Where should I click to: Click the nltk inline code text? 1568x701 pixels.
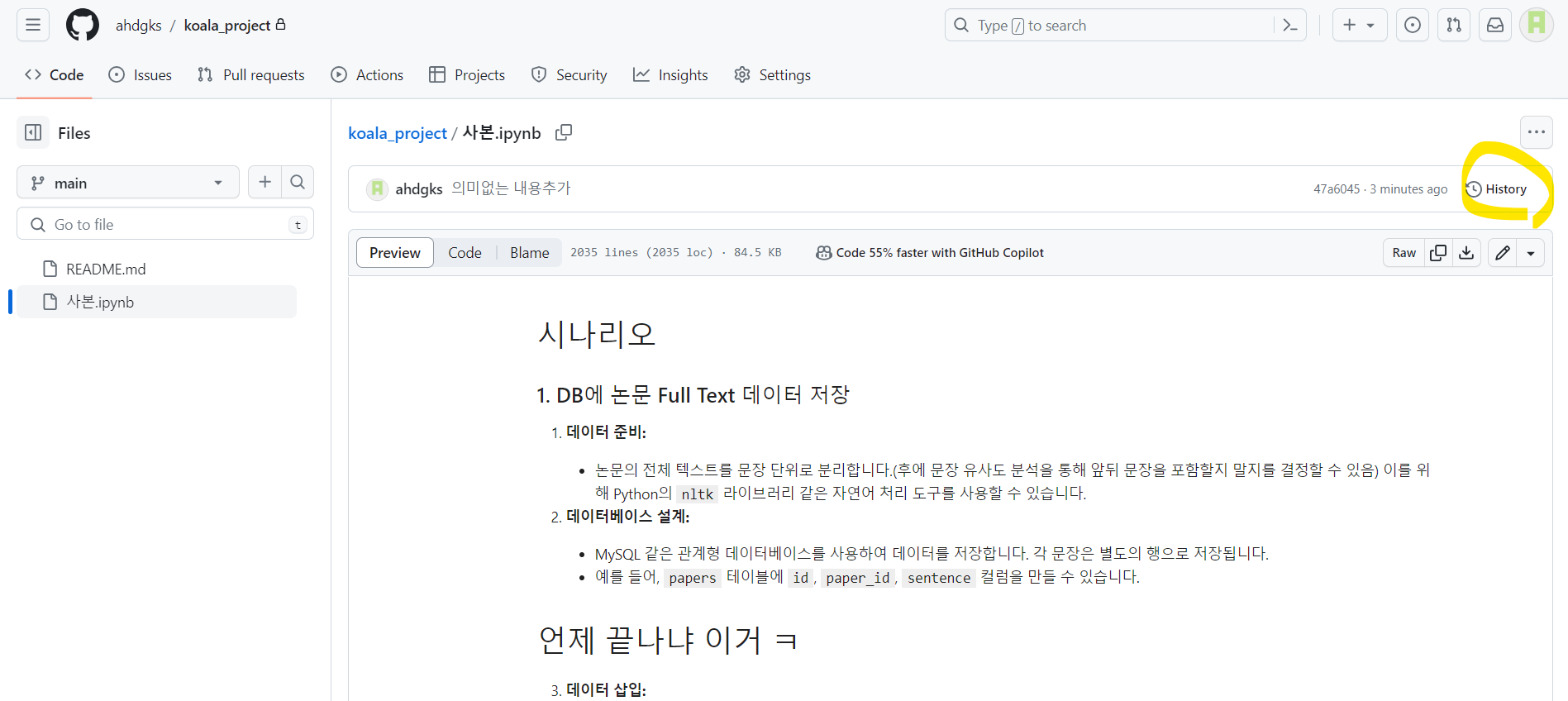[697, 494]
